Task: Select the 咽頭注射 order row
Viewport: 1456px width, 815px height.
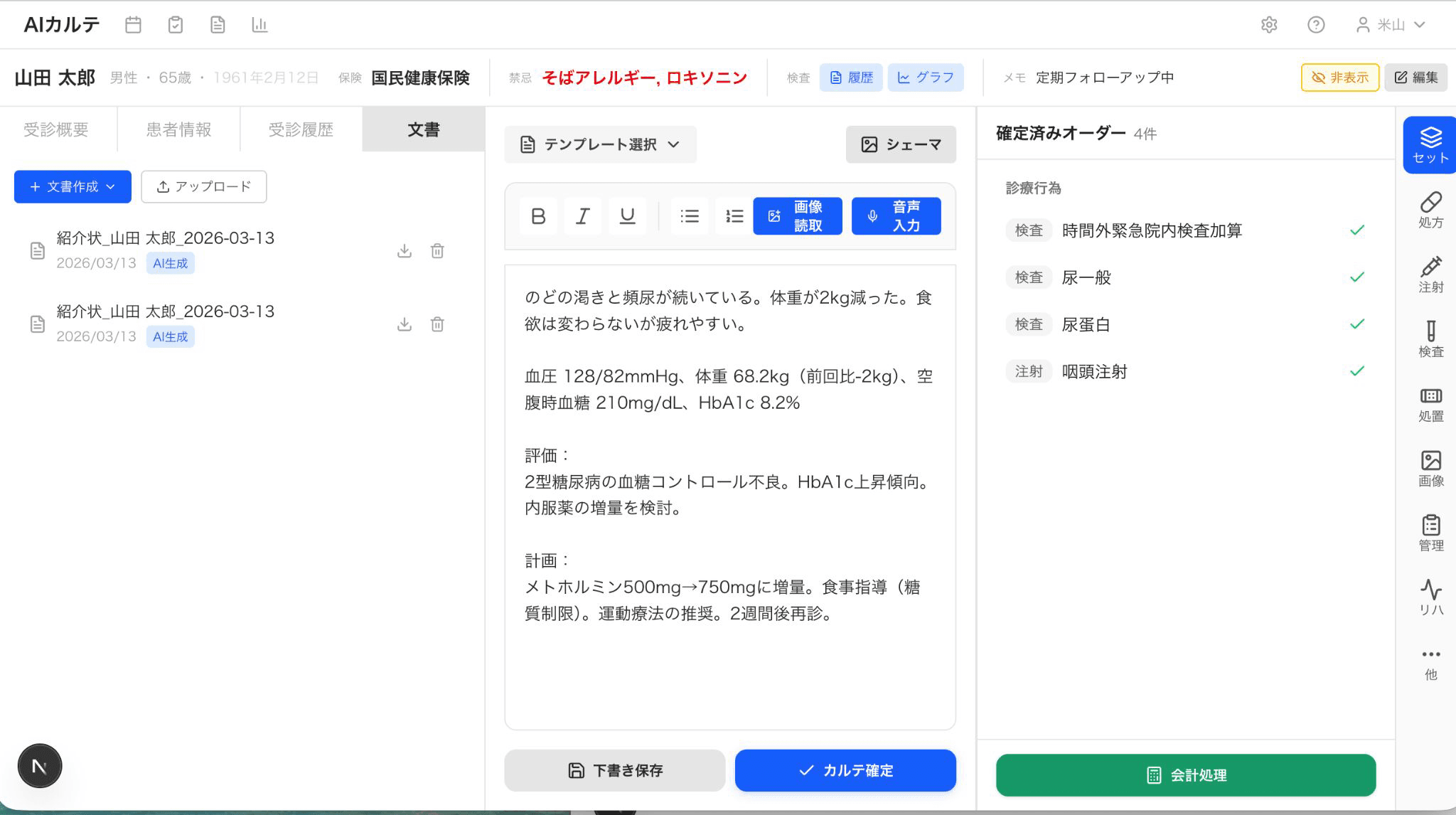Action: 1186,371
